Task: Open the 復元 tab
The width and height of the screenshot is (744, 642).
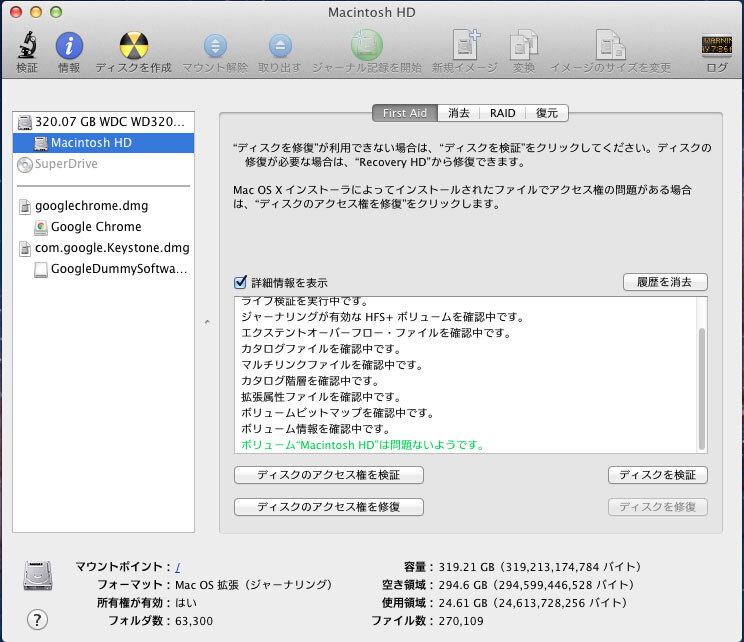Action: coord(547,113)
